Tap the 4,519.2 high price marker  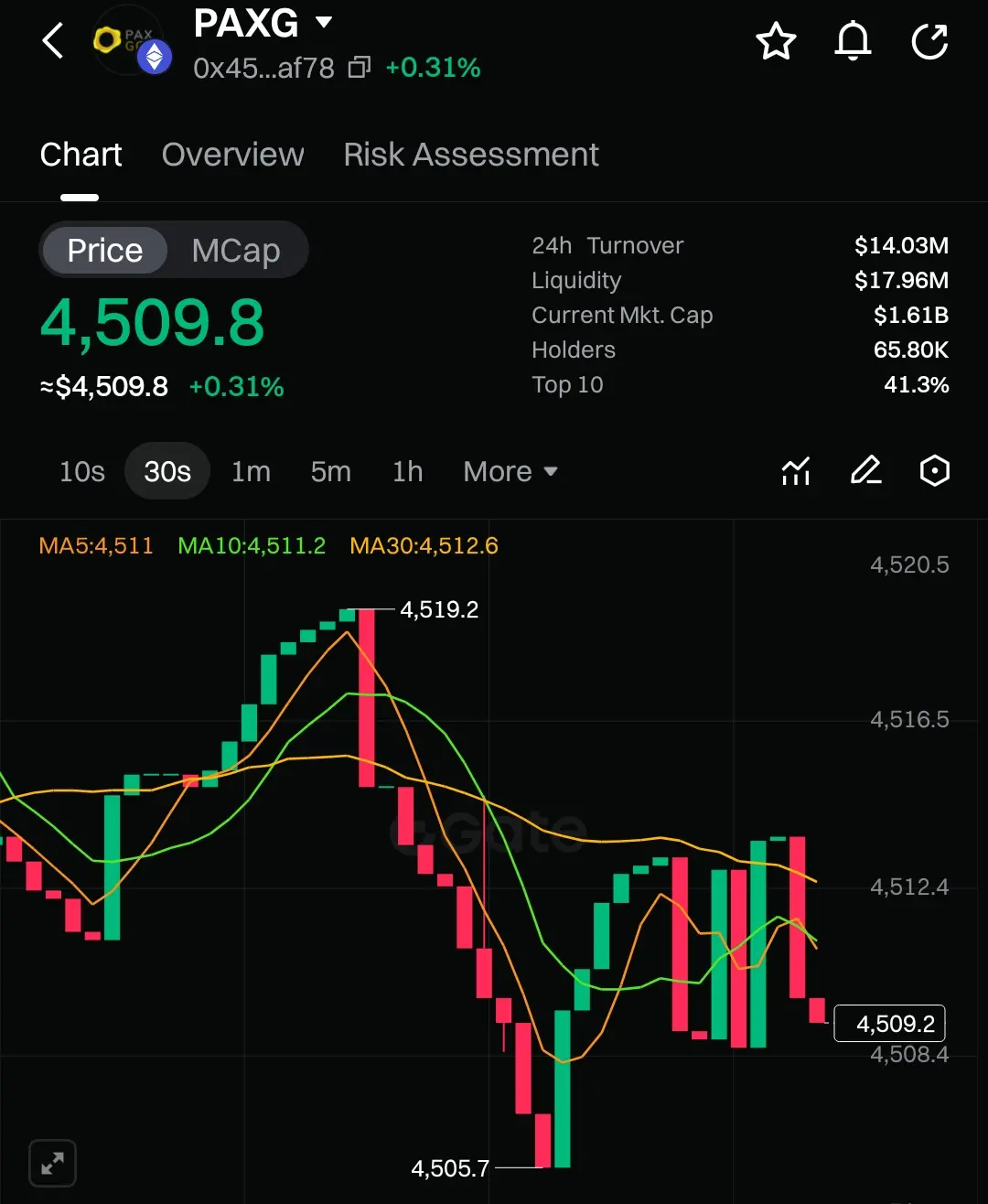(x=439, y=609)
